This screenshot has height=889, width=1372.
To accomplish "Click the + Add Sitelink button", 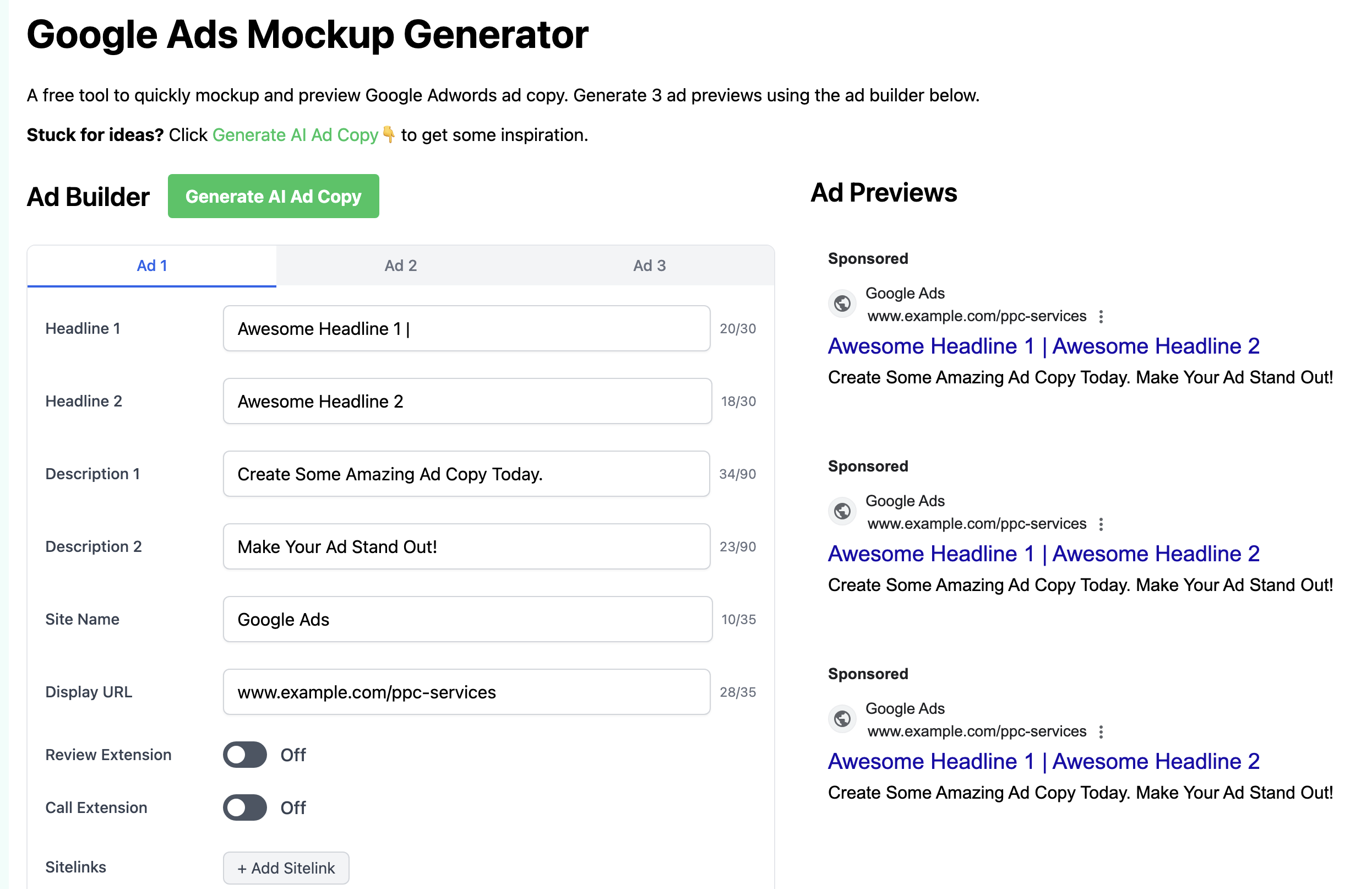I will 286,868.
